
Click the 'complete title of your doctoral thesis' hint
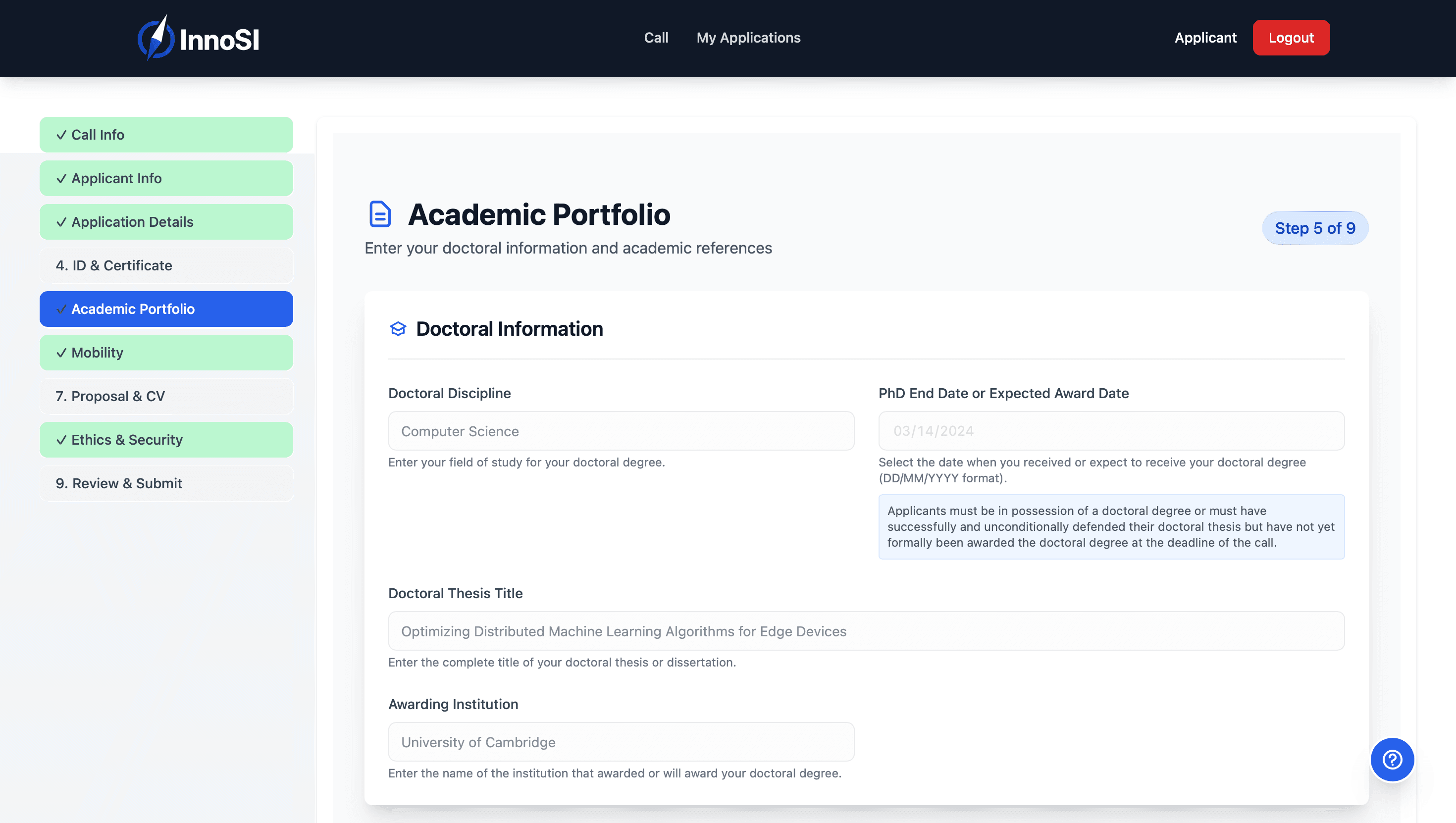(562, 662)
